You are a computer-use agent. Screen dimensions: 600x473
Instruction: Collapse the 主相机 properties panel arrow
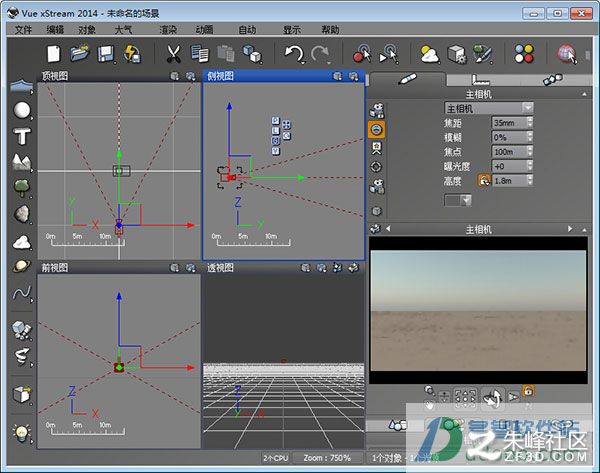click(x=584, y=94)
